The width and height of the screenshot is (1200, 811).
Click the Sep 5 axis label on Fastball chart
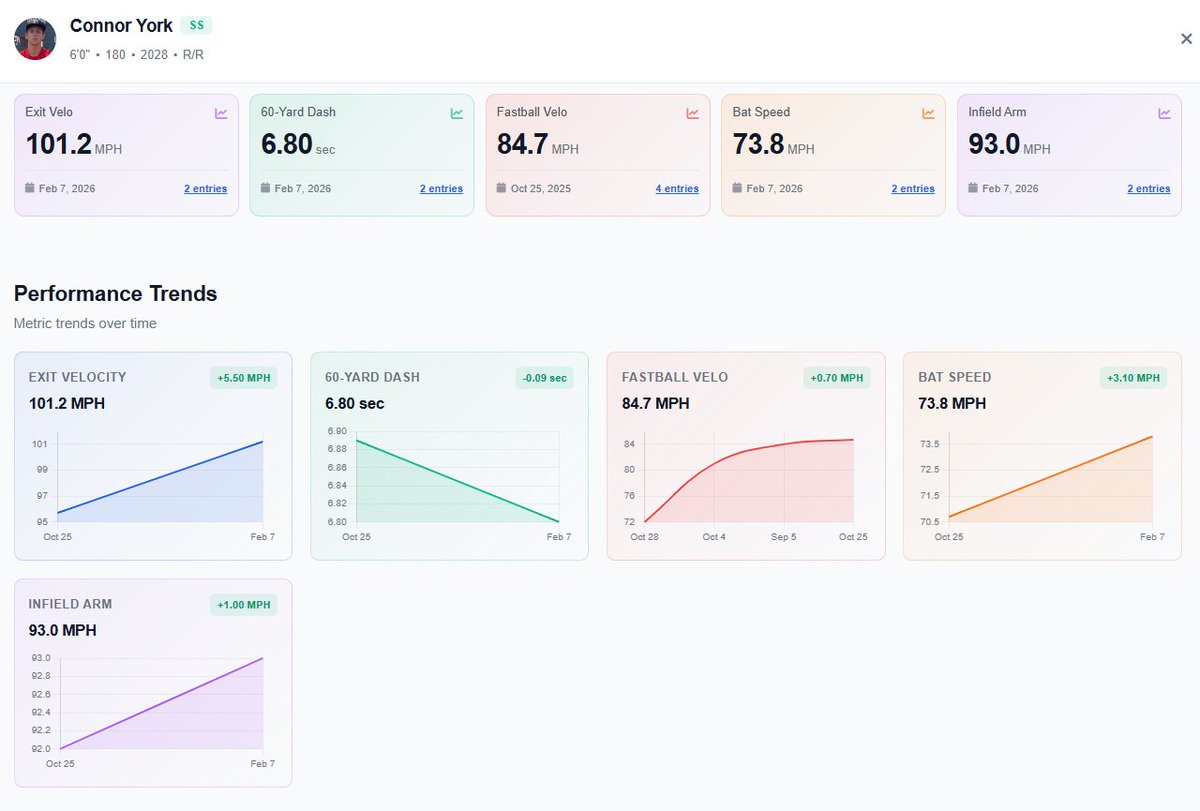[x=784, y=537]
